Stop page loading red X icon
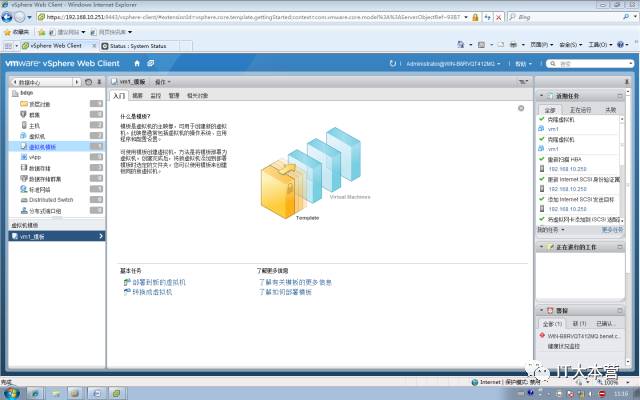This screenshot has width=640, height=400. click(498, 17)
